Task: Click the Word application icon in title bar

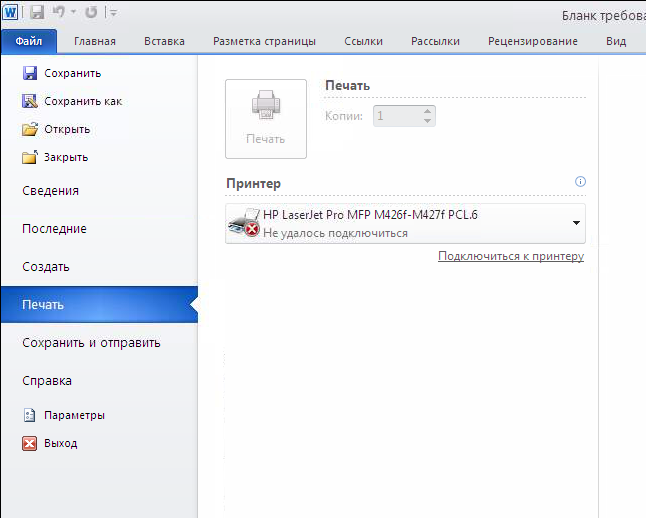Action: coord(10,12)
